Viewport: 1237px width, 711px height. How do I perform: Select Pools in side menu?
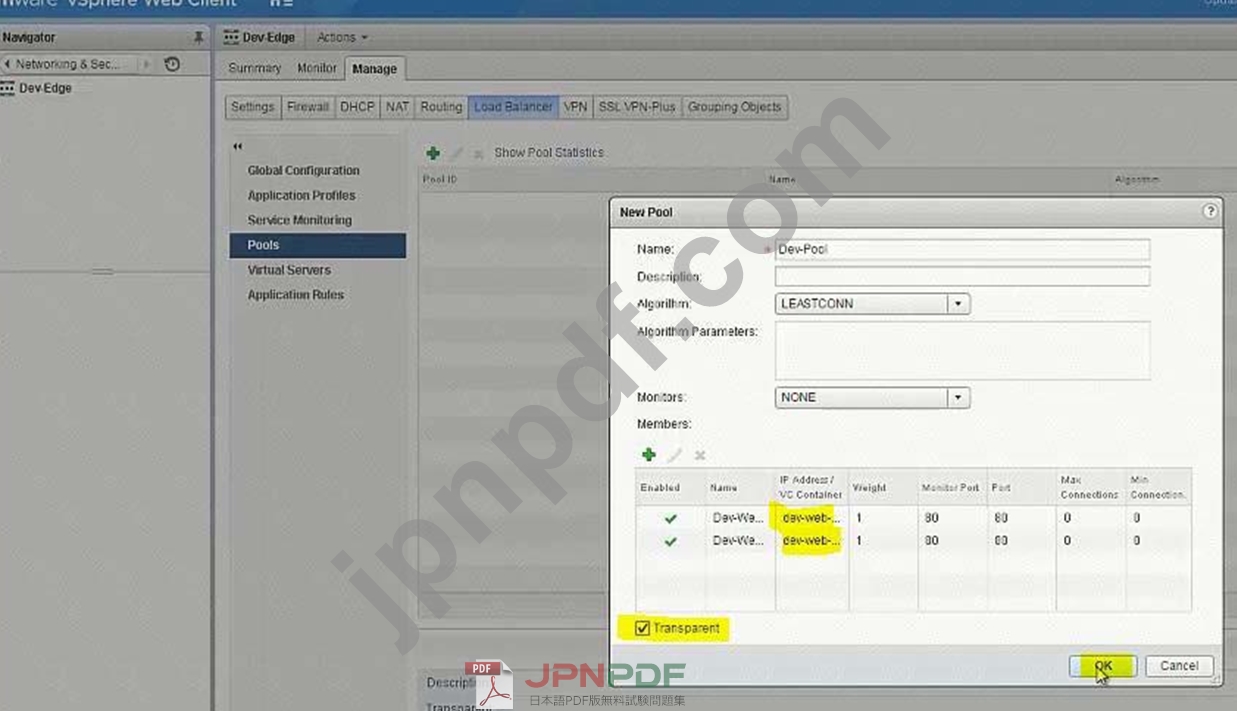tap(318, 245)
